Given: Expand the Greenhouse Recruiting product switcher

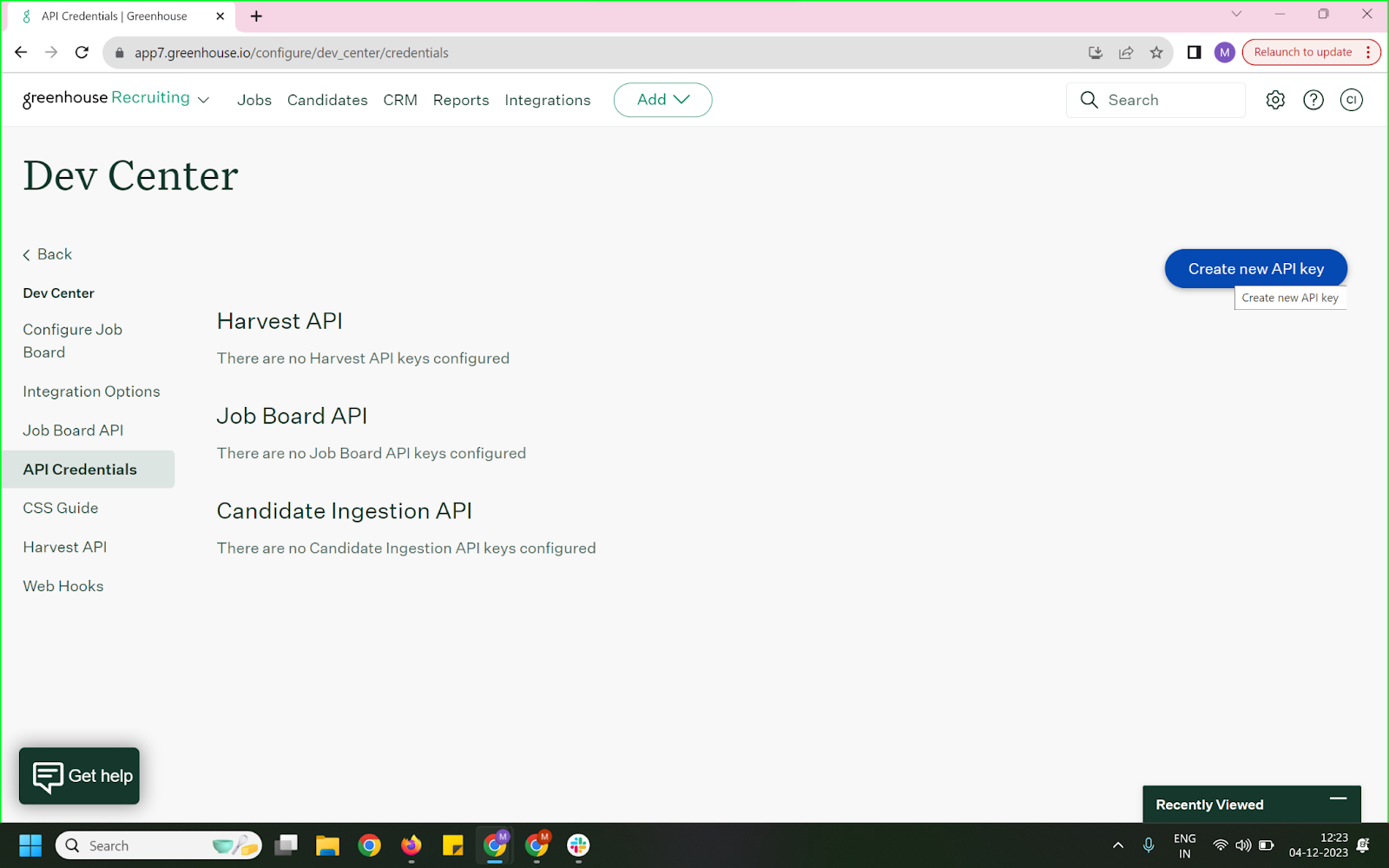Looking at the screenshot, I should (x=203, y=101).
